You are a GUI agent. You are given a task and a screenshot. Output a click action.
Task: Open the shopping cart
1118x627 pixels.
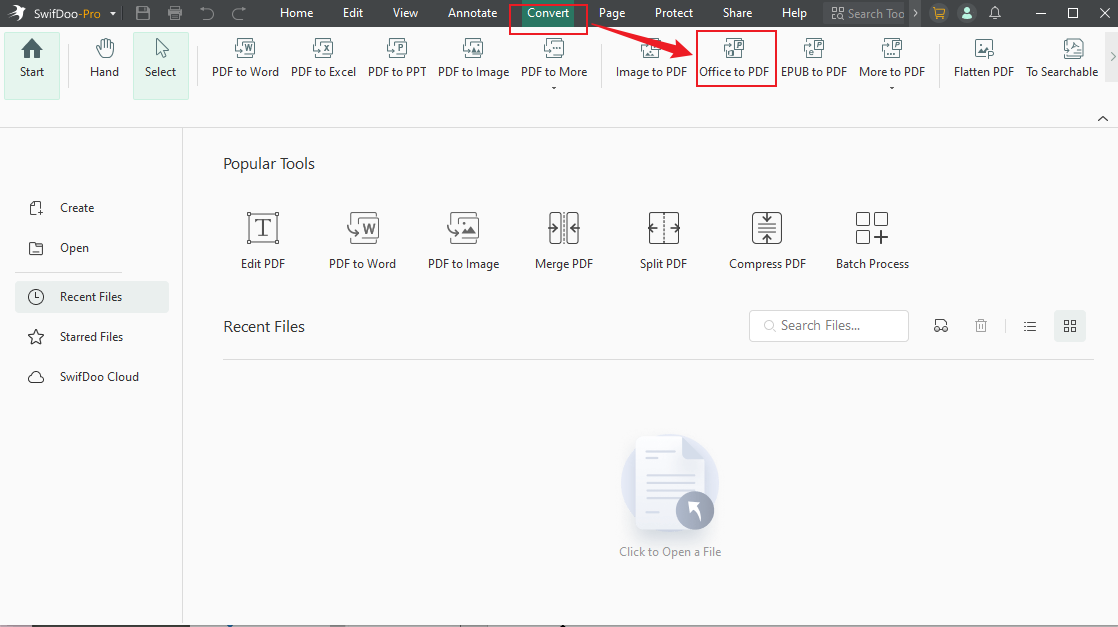(x=938, y=13)
